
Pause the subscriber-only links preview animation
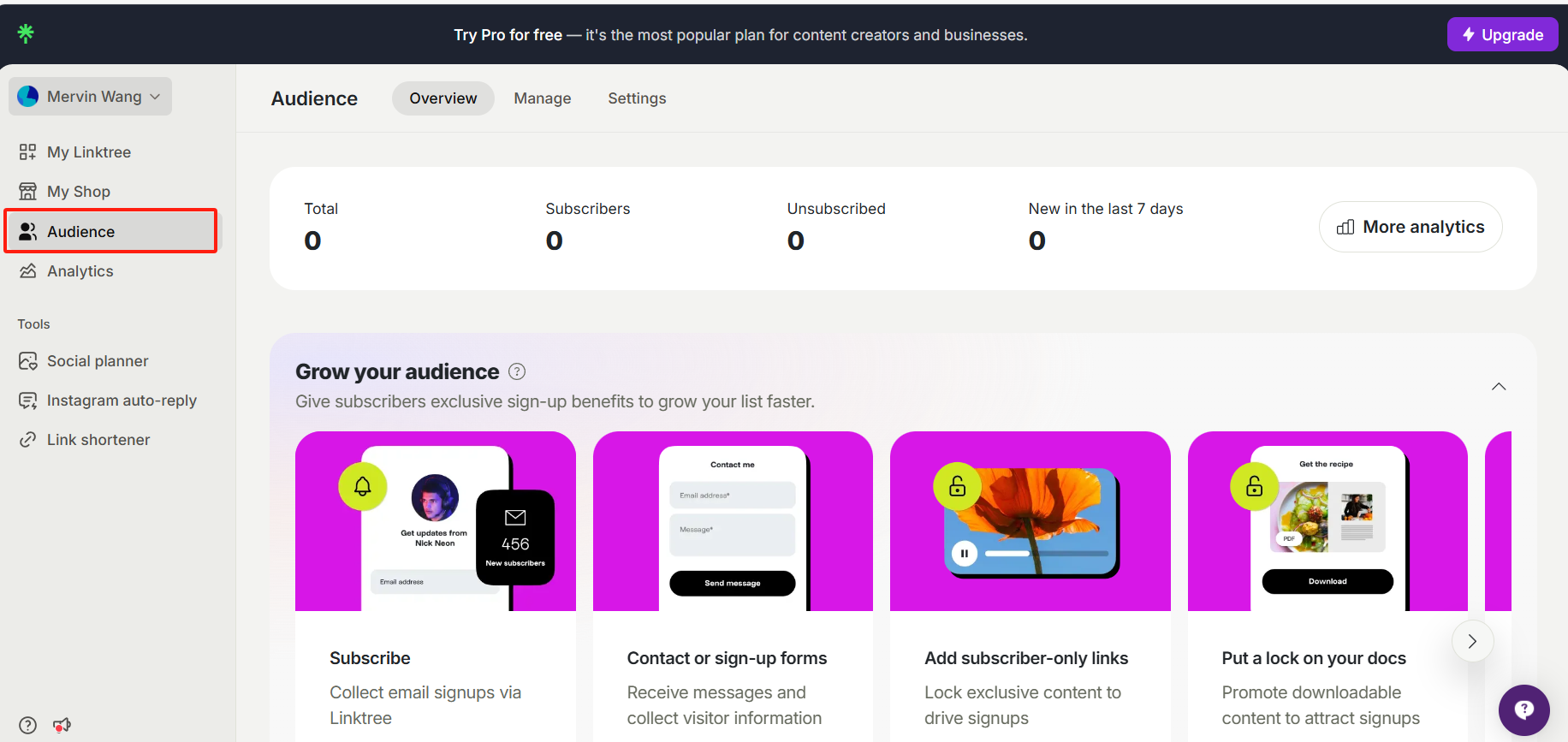coord(965,554)
